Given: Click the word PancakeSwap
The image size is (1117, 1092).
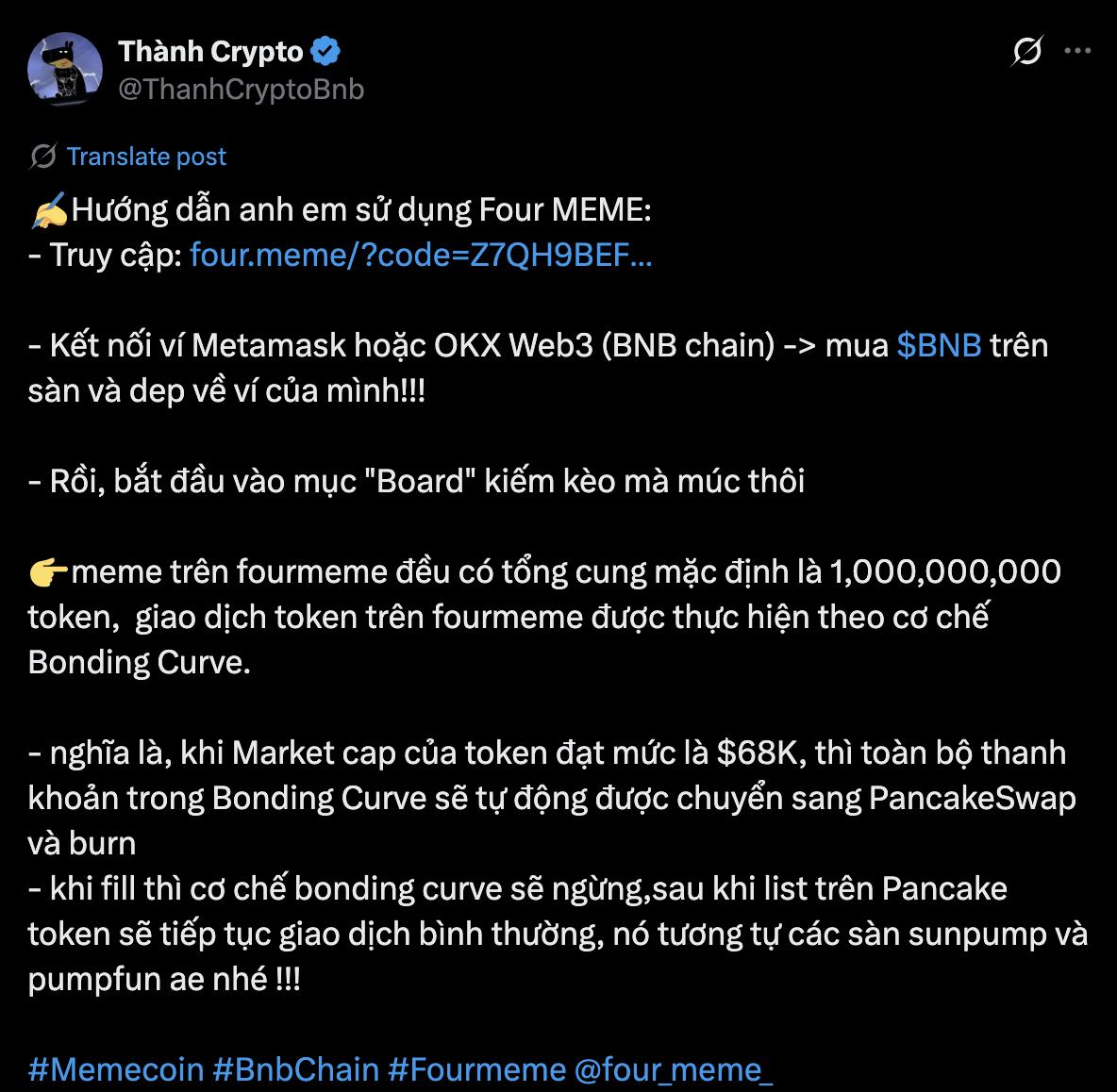Looking at the screenshot, I should coord(972,798).
